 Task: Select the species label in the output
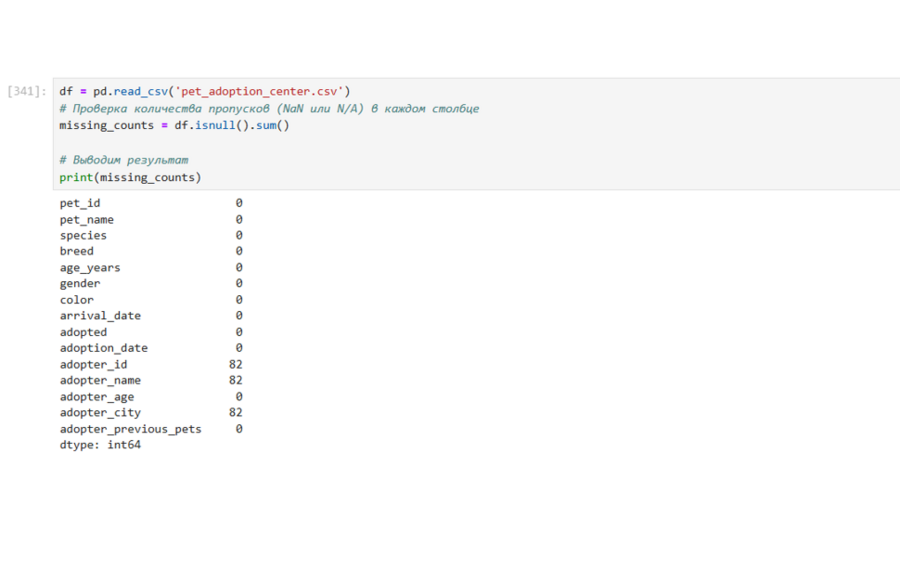(x=83, y=235)
